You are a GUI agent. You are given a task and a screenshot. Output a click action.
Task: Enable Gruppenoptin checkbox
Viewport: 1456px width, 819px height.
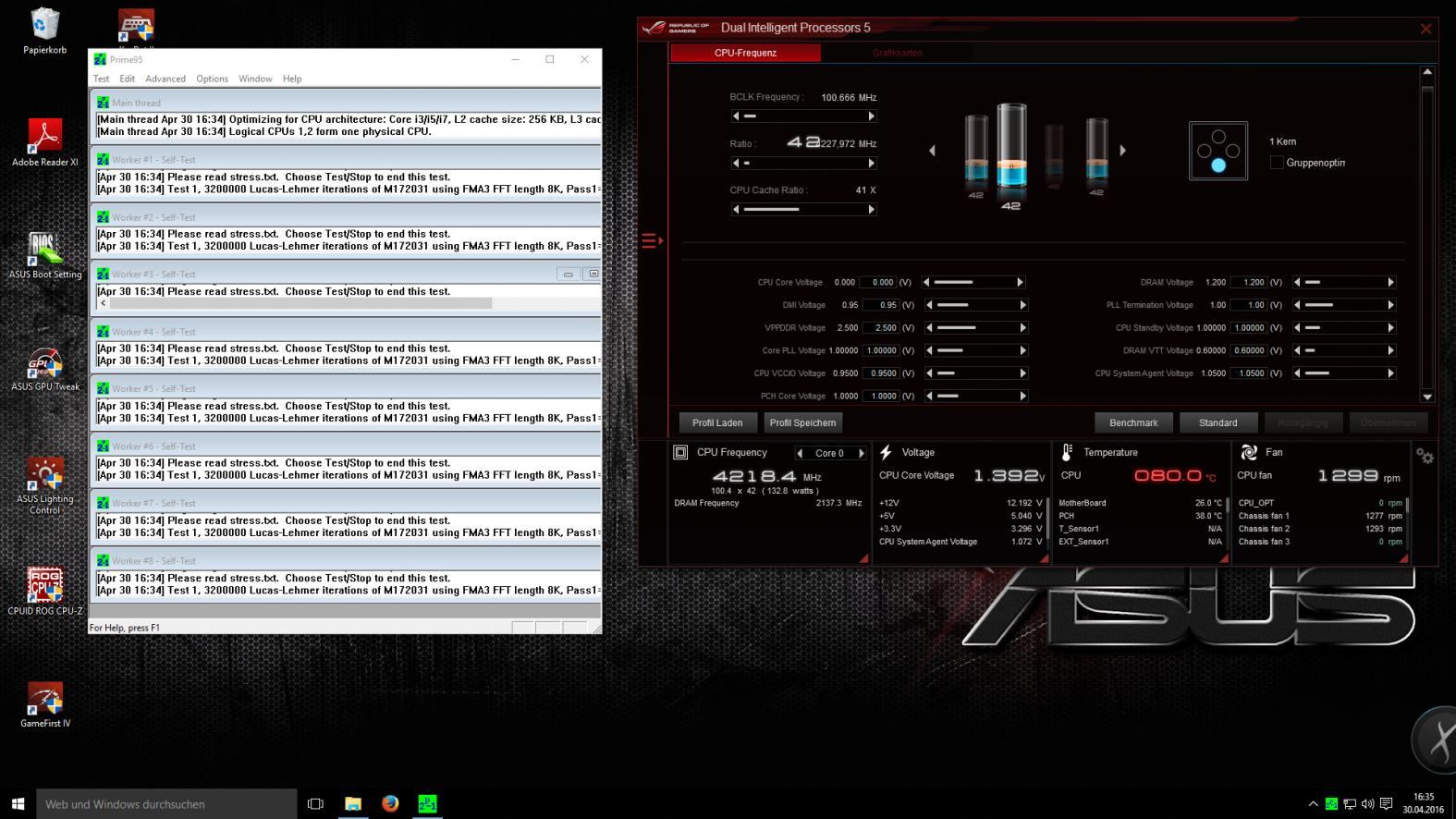click(1277, 163)
